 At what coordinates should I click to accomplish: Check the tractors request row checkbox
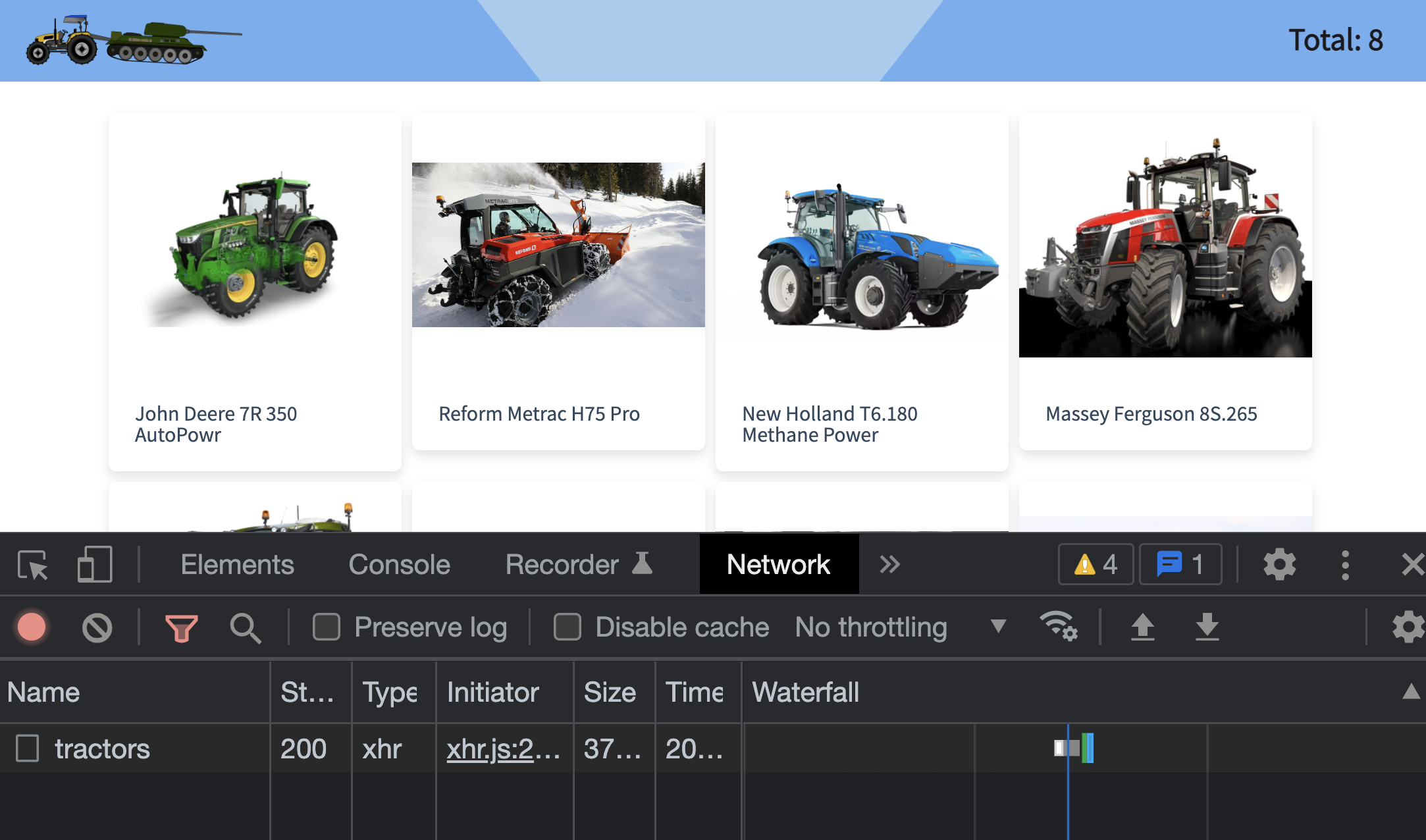point(28,748)
